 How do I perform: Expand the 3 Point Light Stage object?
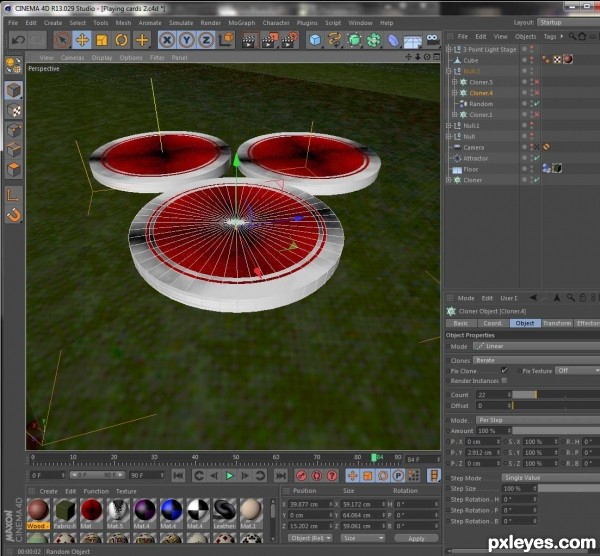[x=448, y=49]
